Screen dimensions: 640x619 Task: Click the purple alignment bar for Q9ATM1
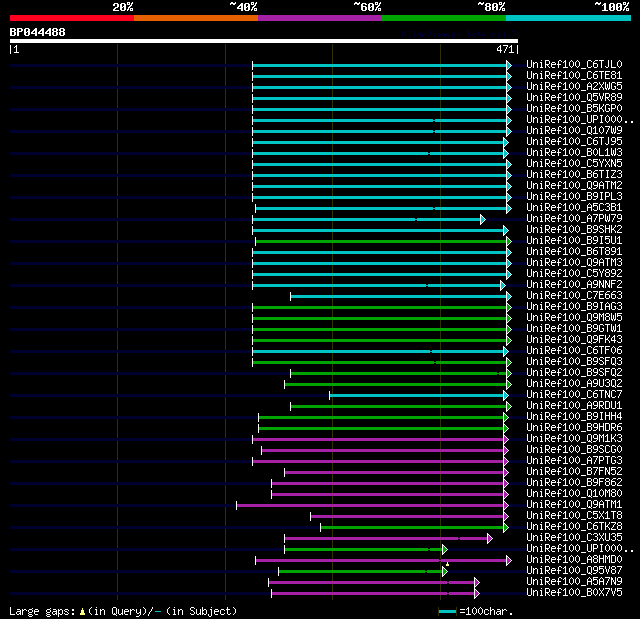point(370,506)
